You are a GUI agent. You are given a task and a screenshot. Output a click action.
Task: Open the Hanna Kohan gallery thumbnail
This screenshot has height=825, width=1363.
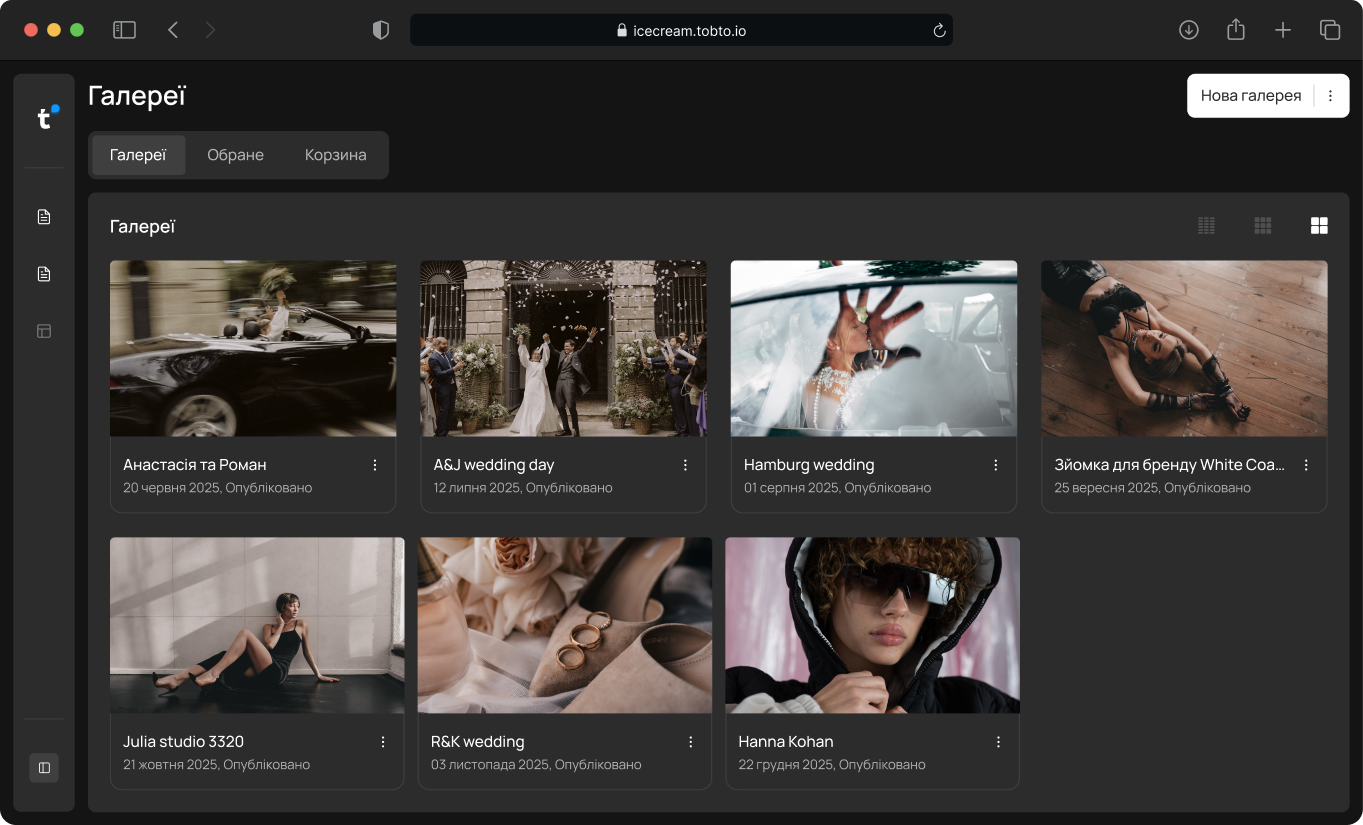pyautogui.click(x=872, y=625)
